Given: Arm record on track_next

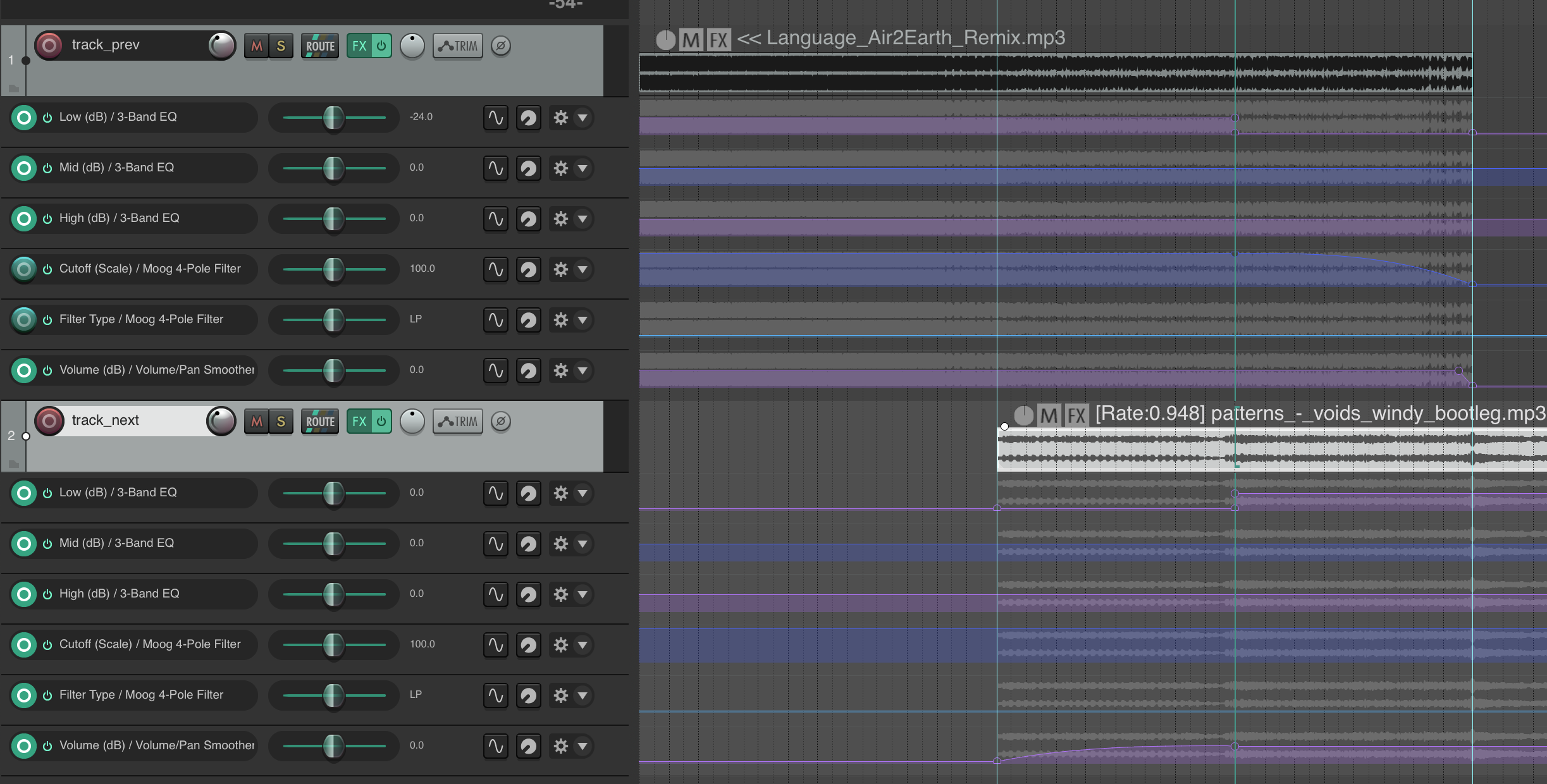Looking at the screenshot, I should pyautogui.click(x=49, y=421).
